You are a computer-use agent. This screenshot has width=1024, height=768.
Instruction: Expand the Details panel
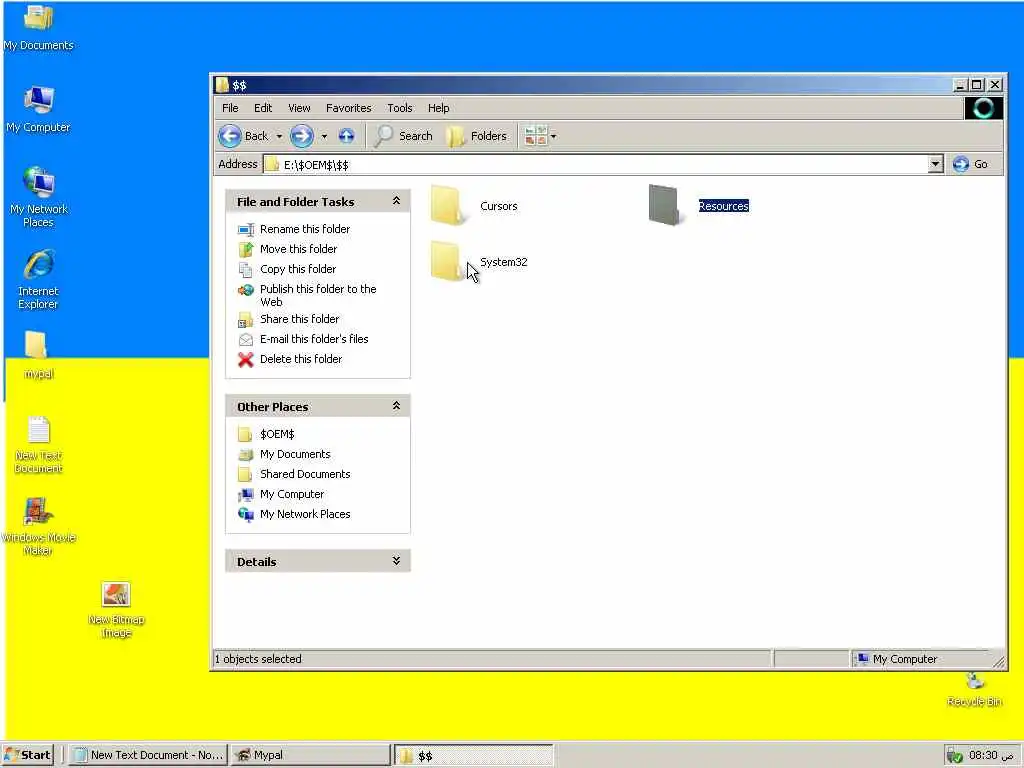point(396,561)
